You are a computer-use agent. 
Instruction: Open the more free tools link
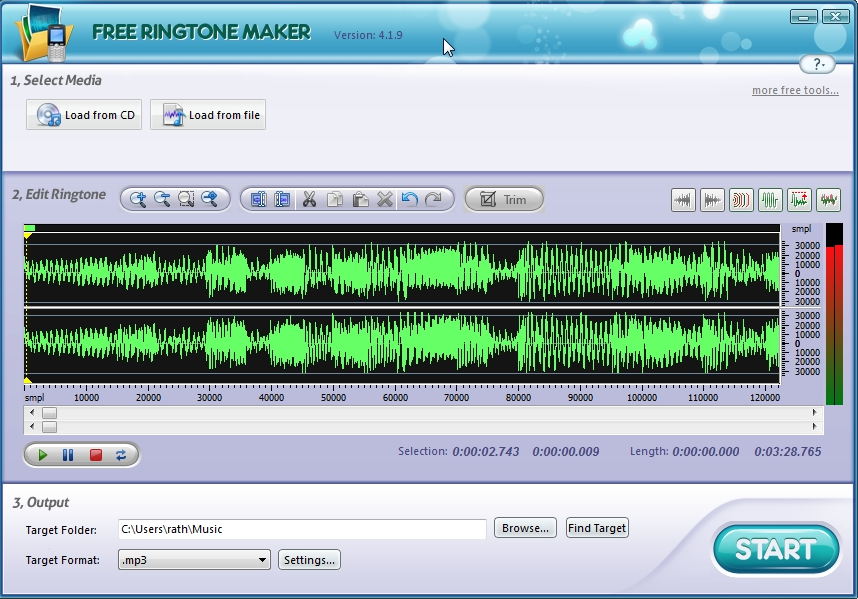click(x=795, y=90)
